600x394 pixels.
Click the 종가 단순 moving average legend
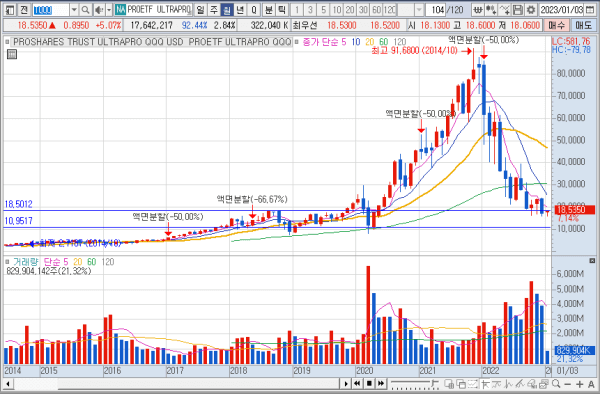pyautogui.click(x=321, y=42)
